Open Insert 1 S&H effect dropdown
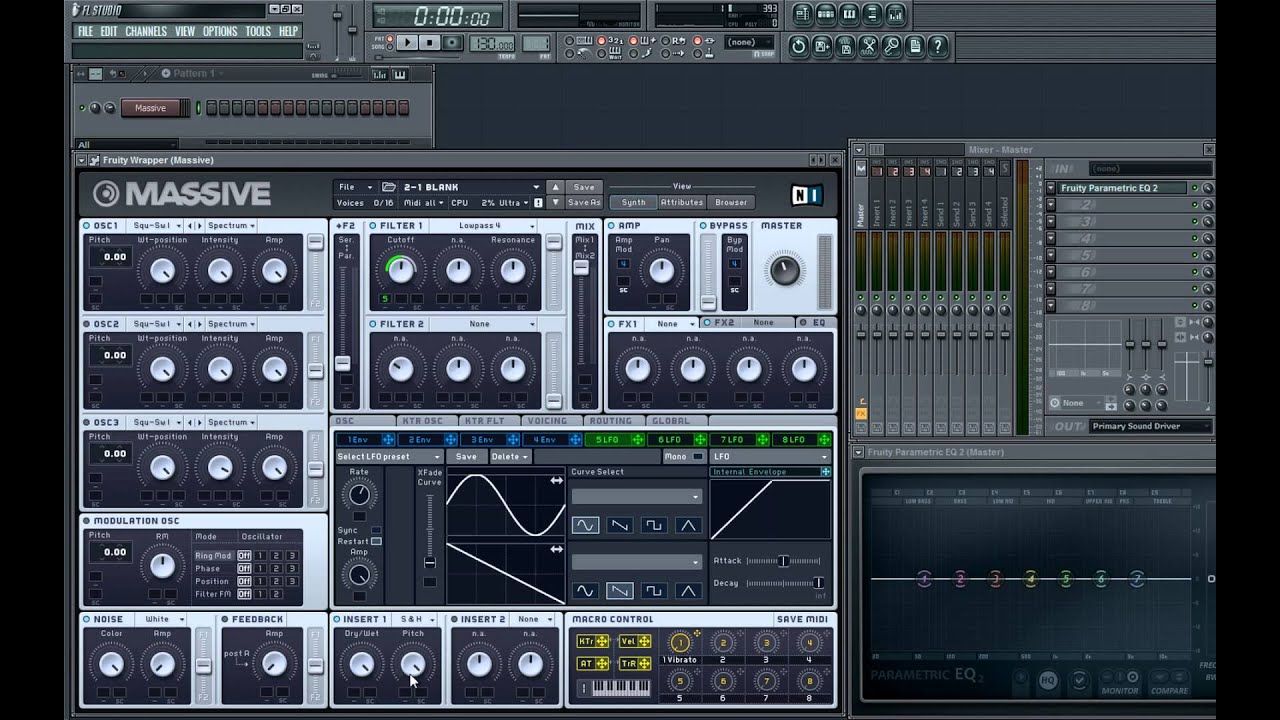Screen dimensions: 1280x720 pos(416,619)
